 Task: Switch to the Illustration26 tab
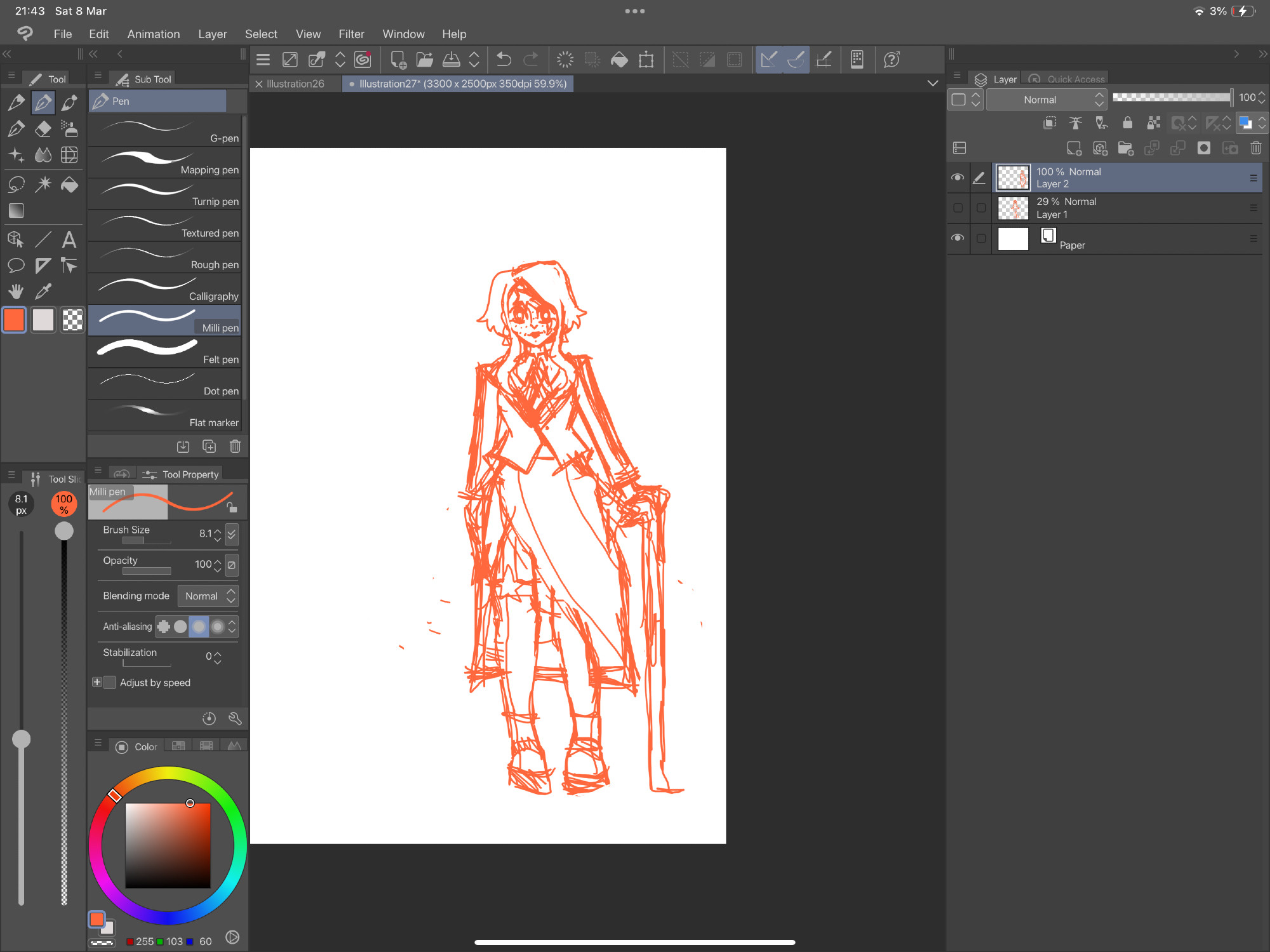pos(295,84)
